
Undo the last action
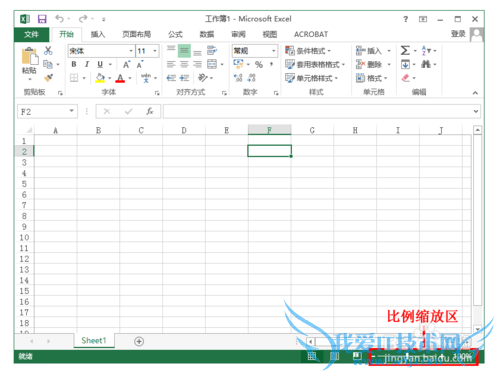click(59, 19)
